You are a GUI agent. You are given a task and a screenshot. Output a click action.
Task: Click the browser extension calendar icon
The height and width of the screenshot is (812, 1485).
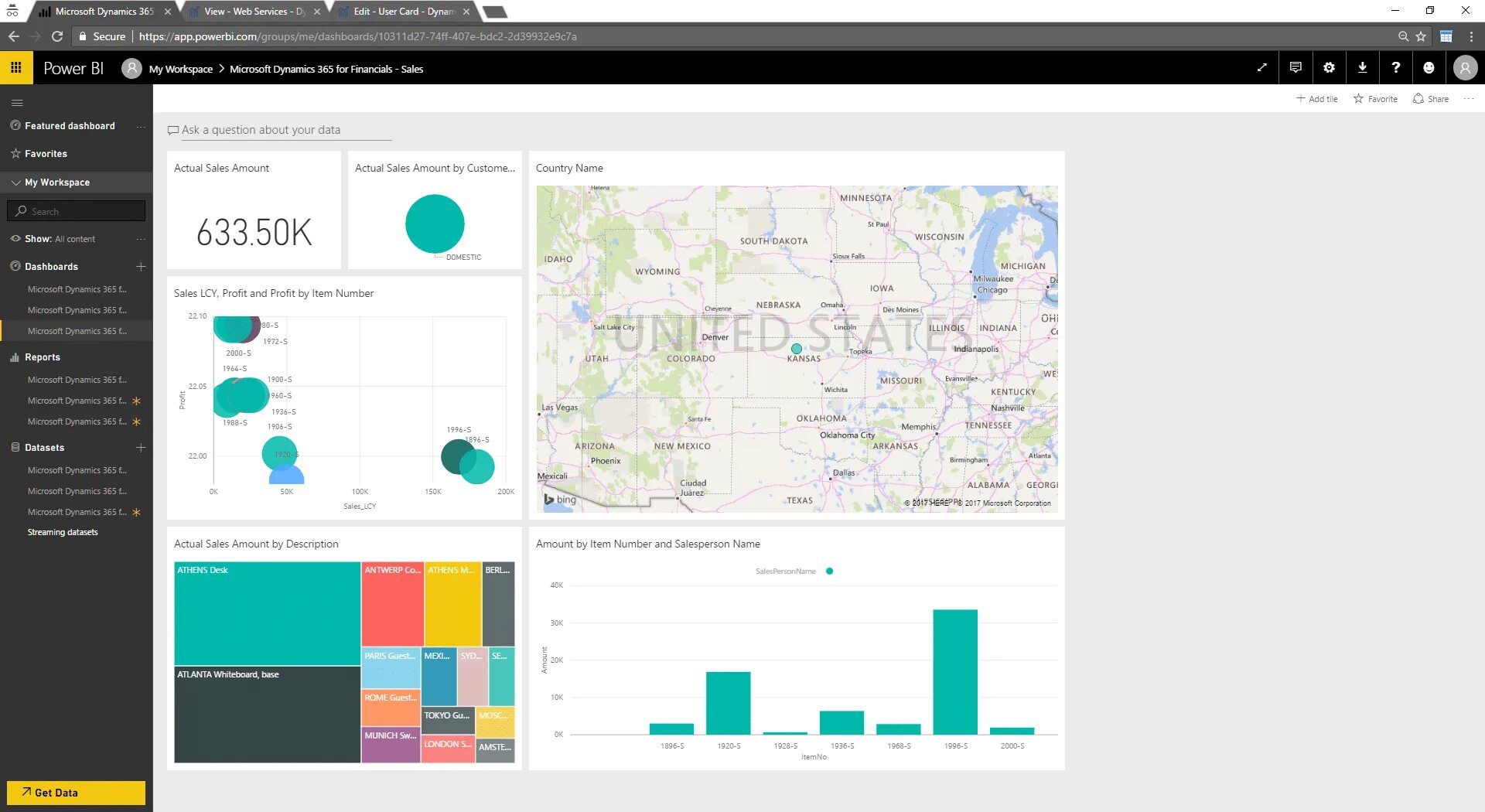click(x=1446, y=36)
